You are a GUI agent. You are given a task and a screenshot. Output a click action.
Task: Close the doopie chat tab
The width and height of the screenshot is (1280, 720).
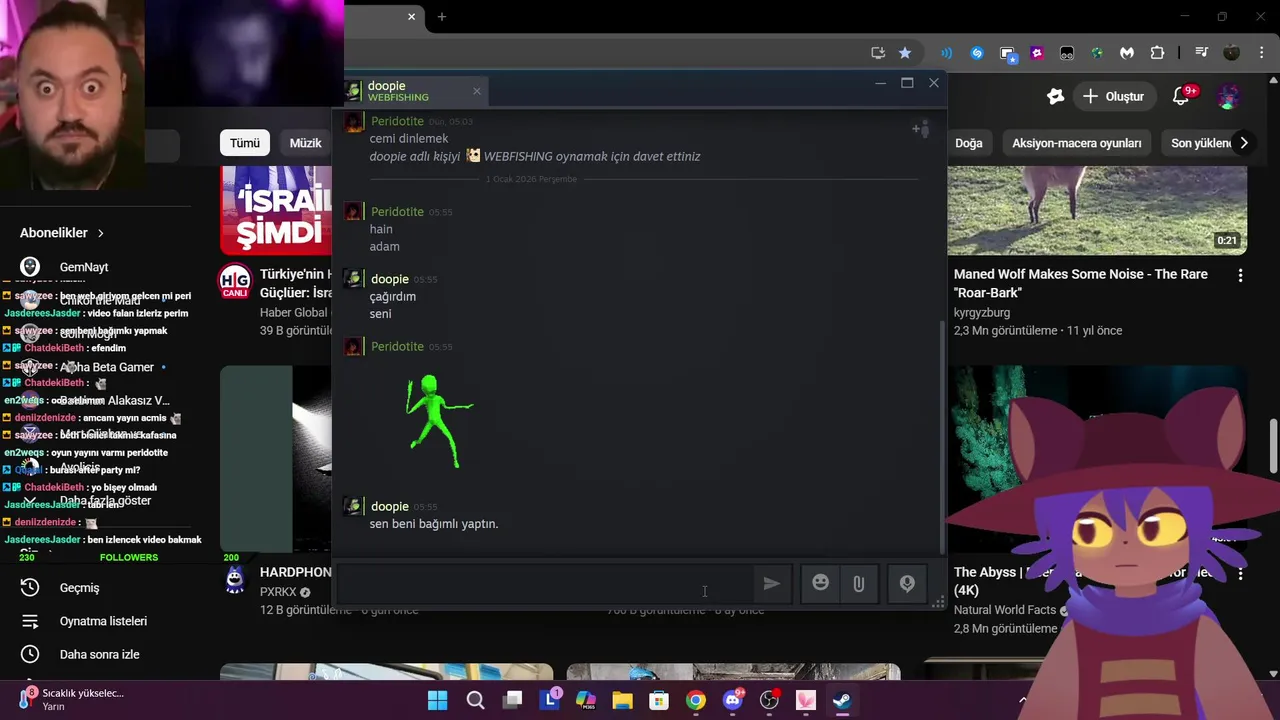tap(476, 91)
